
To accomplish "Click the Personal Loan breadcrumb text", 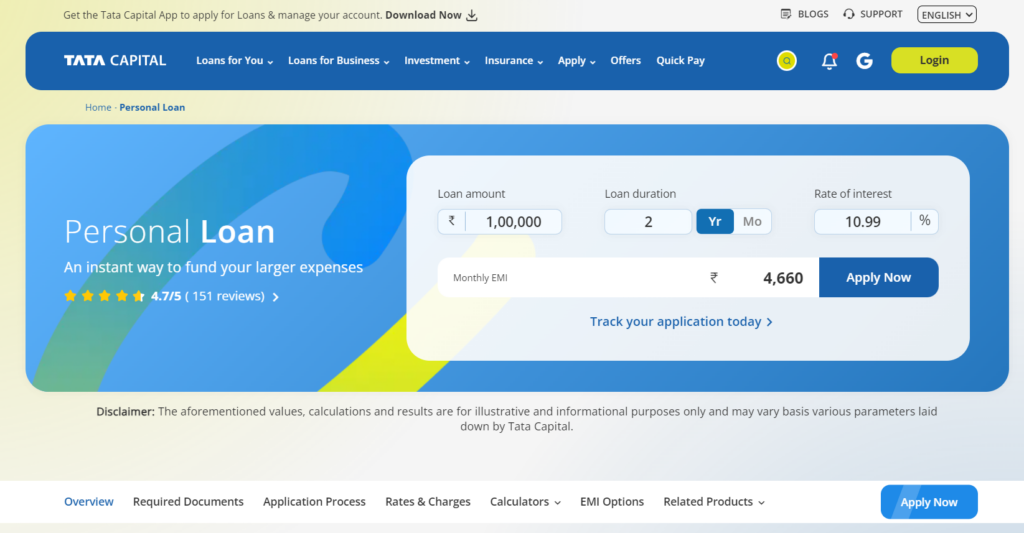I will [x=152, y=108].
